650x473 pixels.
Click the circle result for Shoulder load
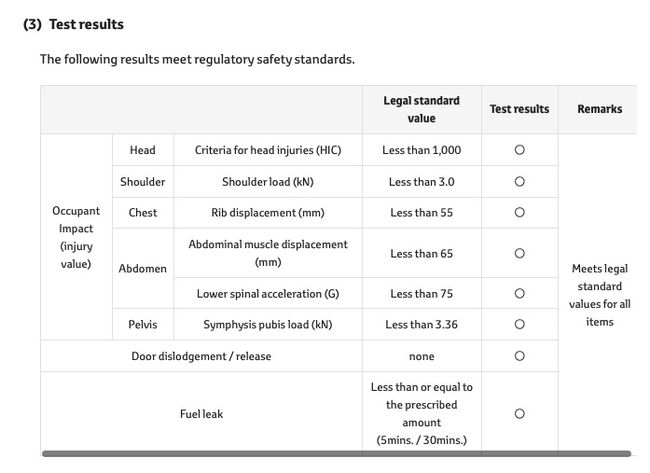519,182
